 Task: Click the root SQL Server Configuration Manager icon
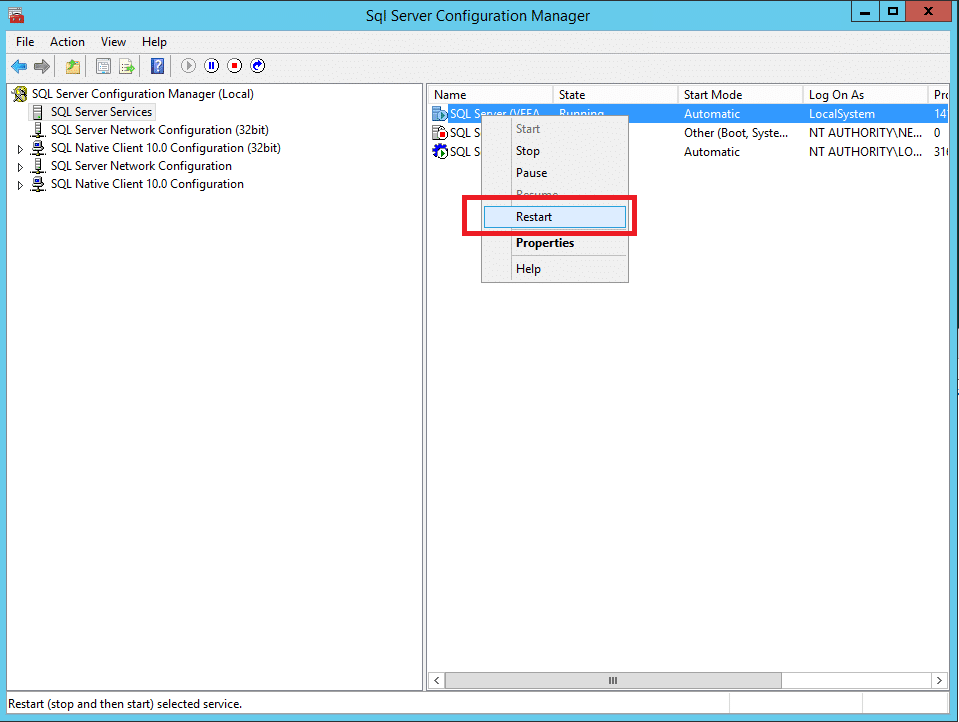(x=20, y=94)
